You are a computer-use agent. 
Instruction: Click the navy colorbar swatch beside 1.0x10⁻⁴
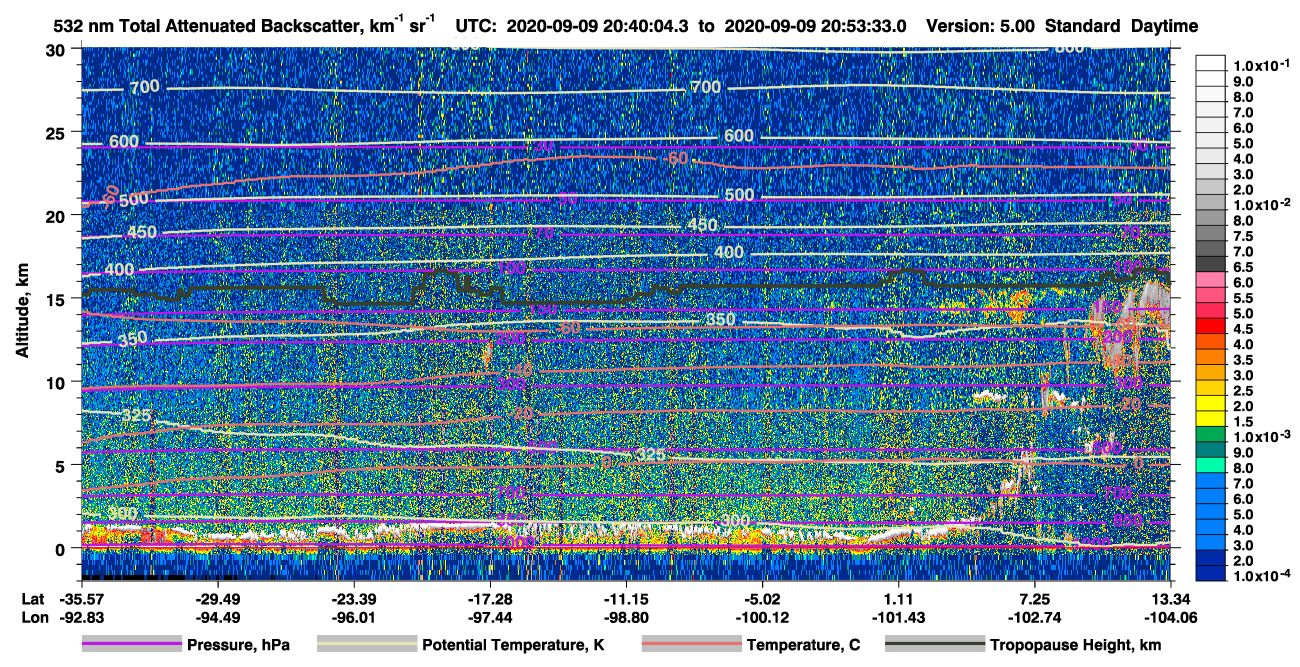tap(1211, 575)
